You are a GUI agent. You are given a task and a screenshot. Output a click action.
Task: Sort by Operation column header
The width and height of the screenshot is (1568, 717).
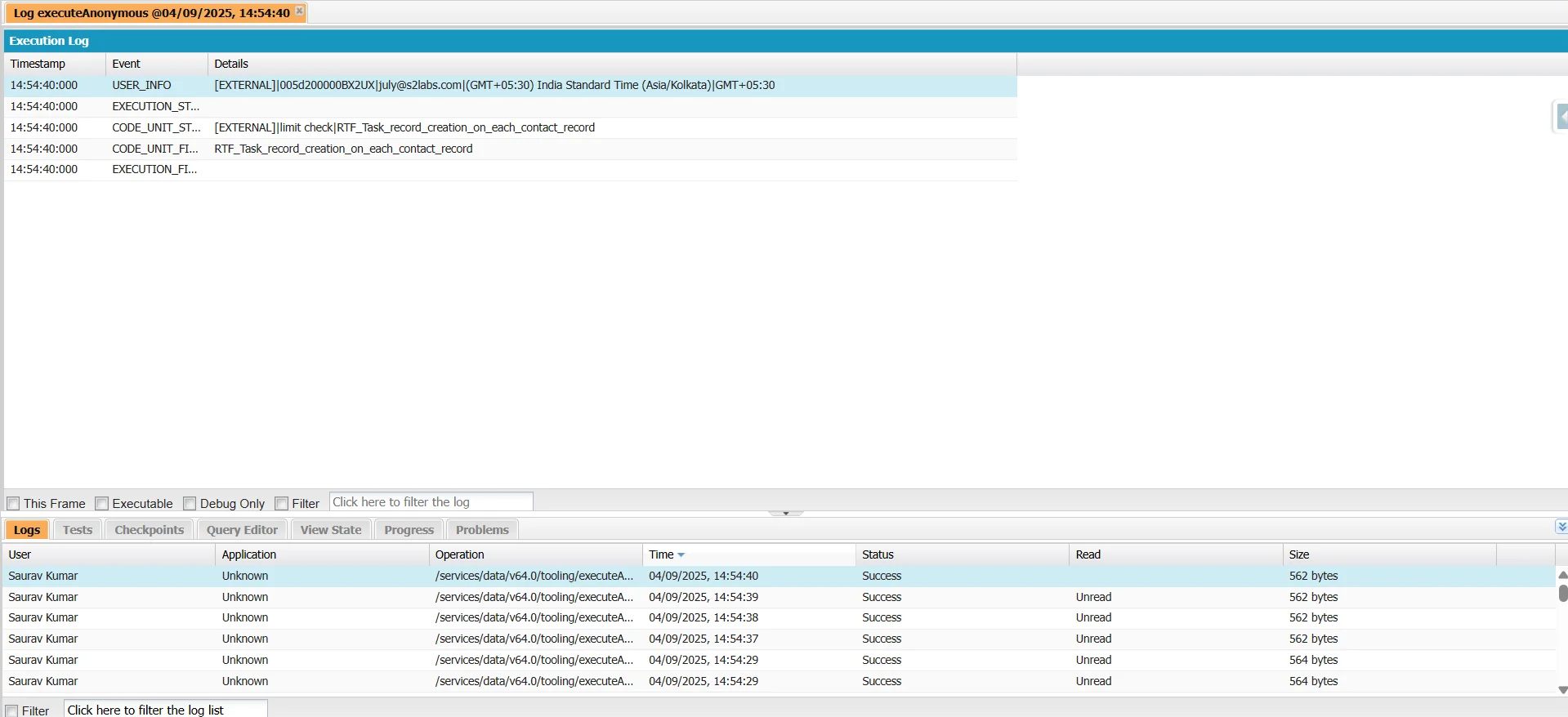535,554
